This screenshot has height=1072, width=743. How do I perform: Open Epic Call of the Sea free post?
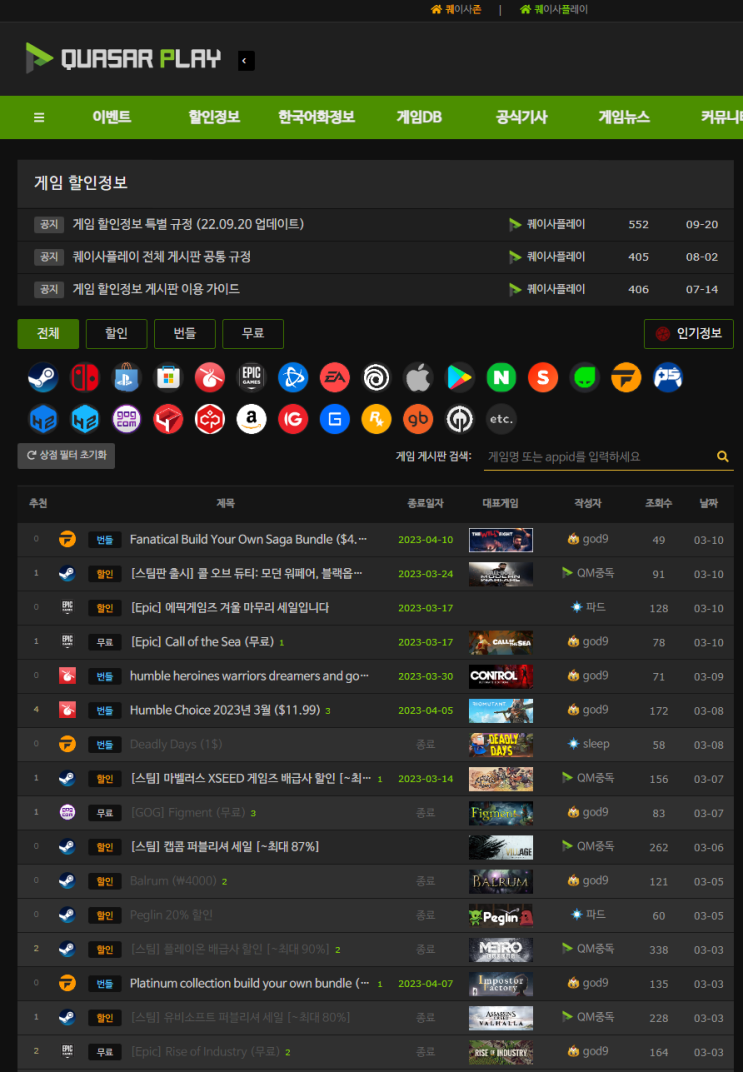(x=202, y=642)
